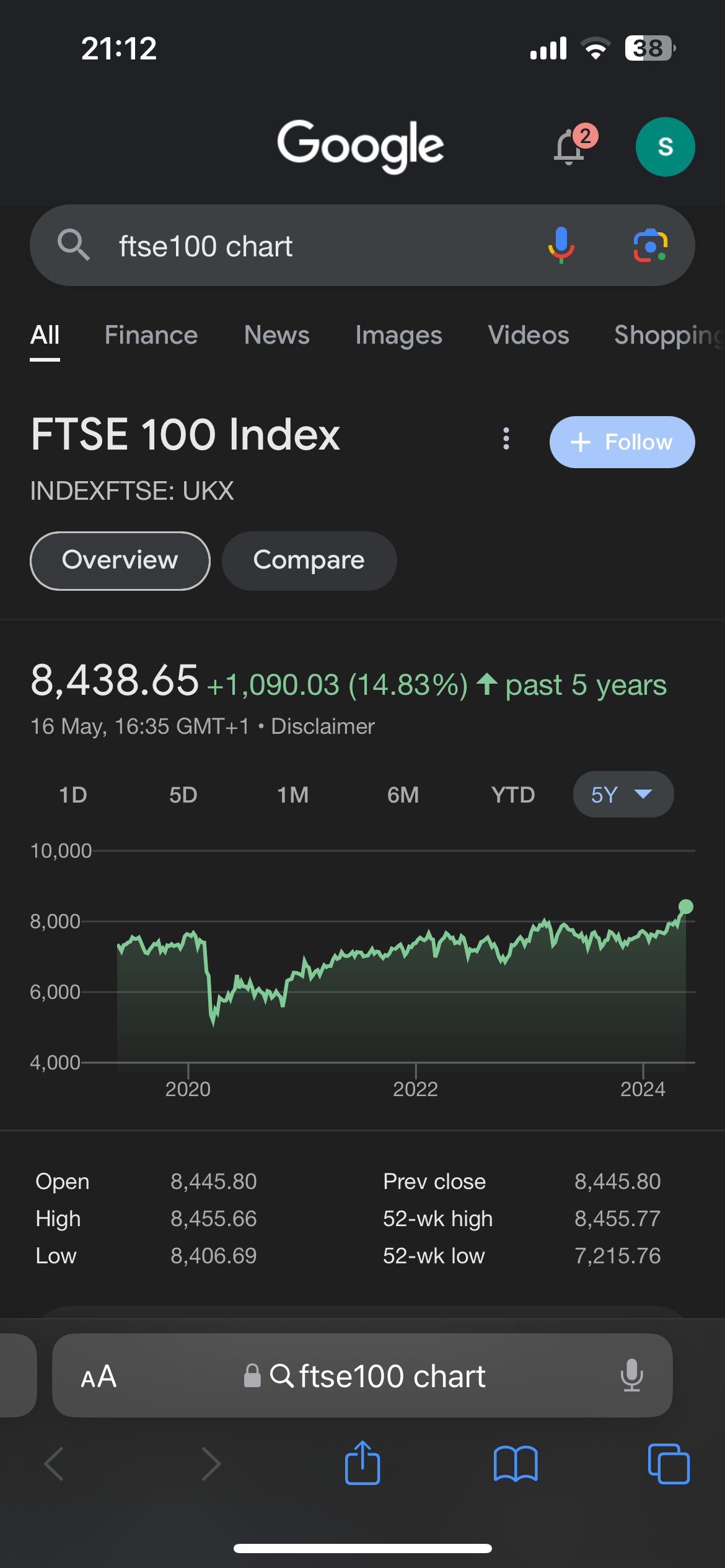Viewport: 725px width, 1568px height.
Task: Tap the notifications bell icon
Action: 569,147
